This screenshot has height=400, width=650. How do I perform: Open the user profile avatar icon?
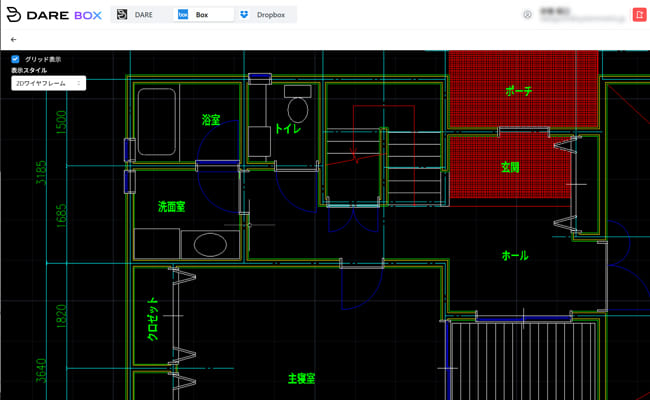point(527,15)
